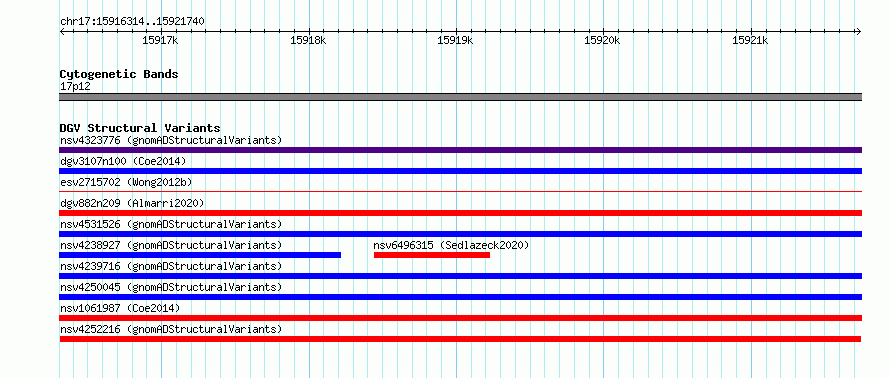
Task: Click the 15917k ruler tick label
Action: click(x=161, y=40)
